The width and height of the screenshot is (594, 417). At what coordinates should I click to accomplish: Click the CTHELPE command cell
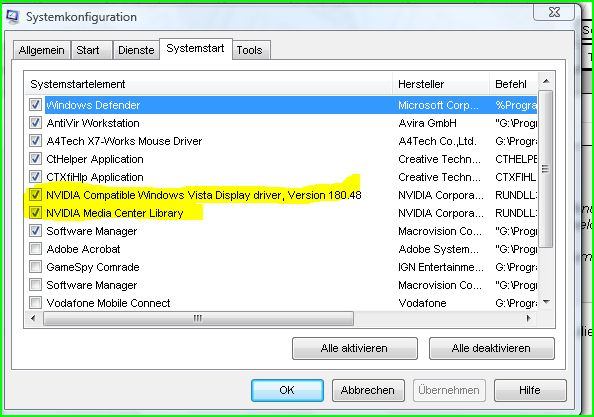click(x=516, y=159)
